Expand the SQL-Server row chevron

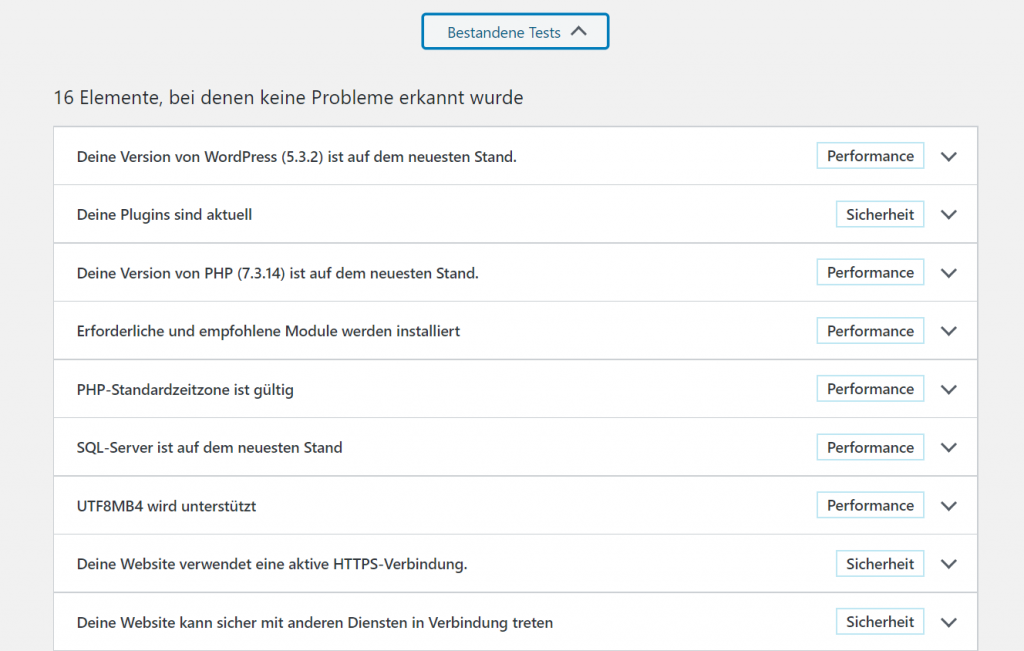[x=949, y=448]
